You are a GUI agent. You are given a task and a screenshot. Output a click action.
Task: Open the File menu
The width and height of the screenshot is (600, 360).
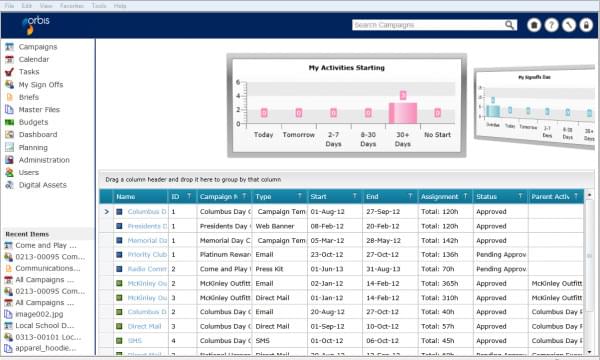[9, 6]
